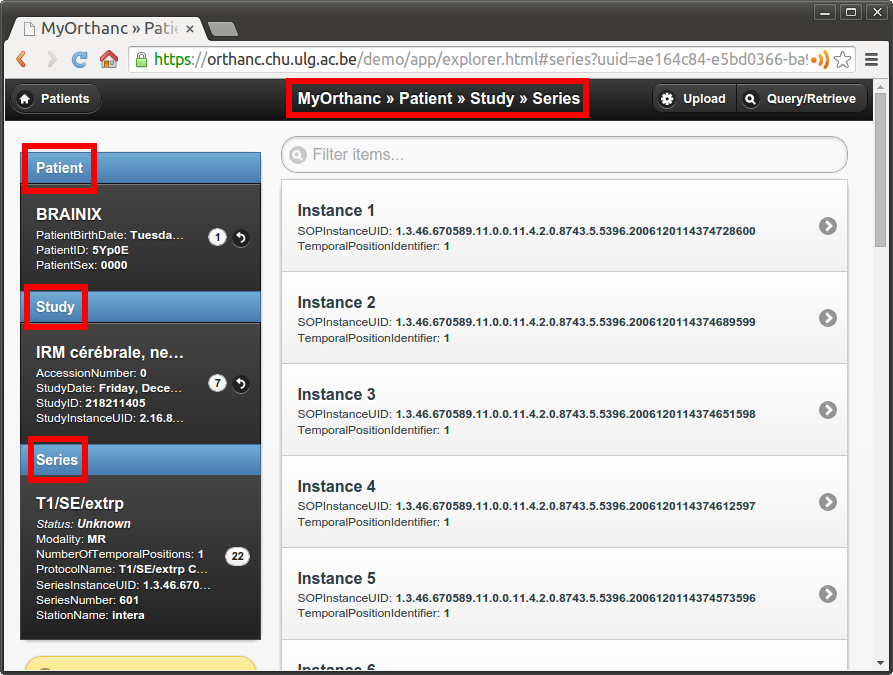Click the gear icon on Upload
The height and width of the screenshot is (675, 893).
667,99
